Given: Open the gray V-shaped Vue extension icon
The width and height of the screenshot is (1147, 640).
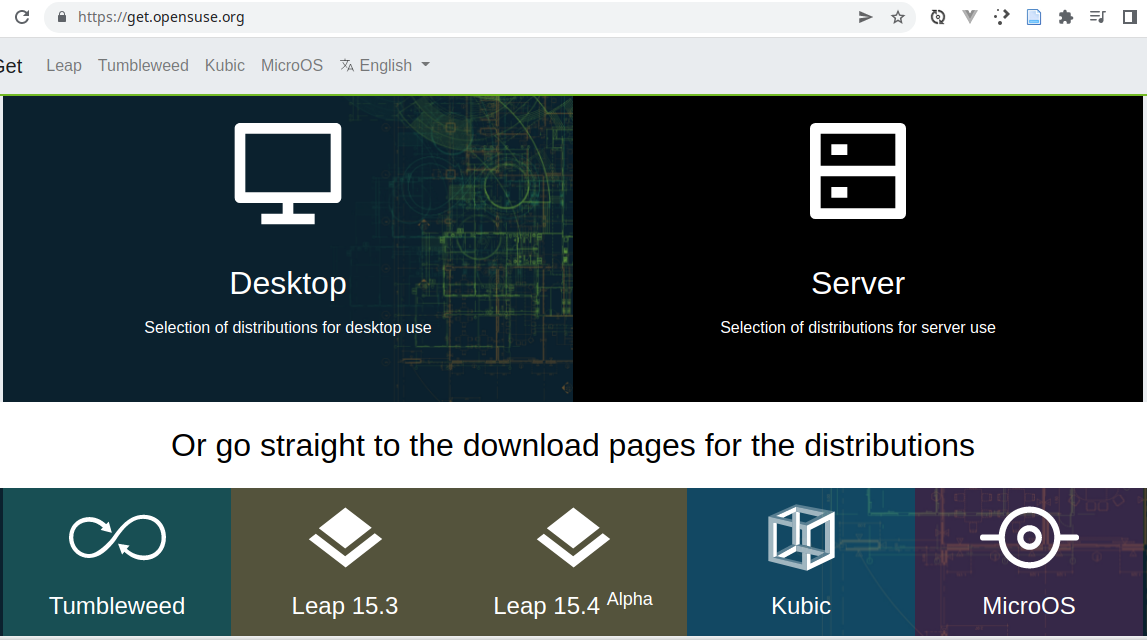Looking at the screenshot, I should (970, 17).
